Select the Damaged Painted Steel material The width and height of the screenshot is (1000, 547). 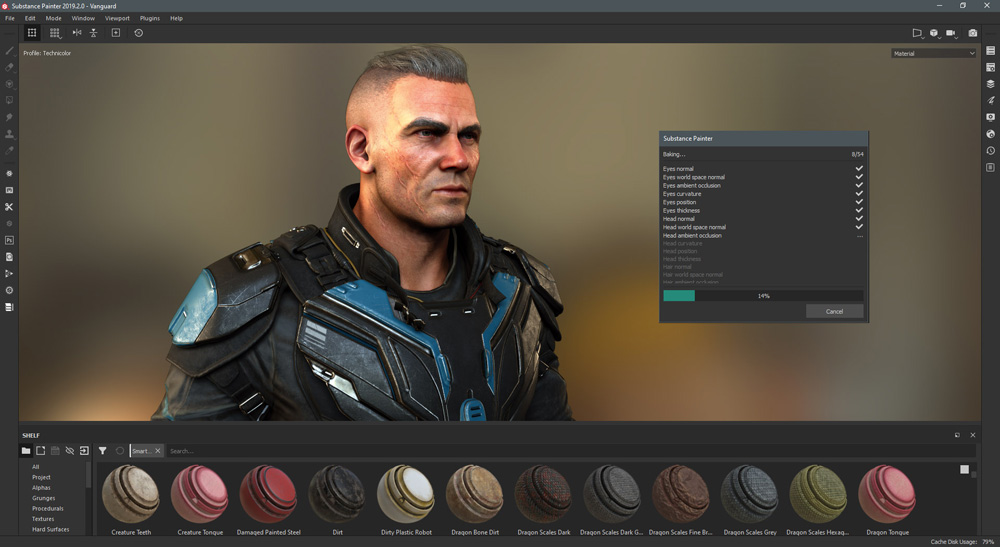(268, 494)
